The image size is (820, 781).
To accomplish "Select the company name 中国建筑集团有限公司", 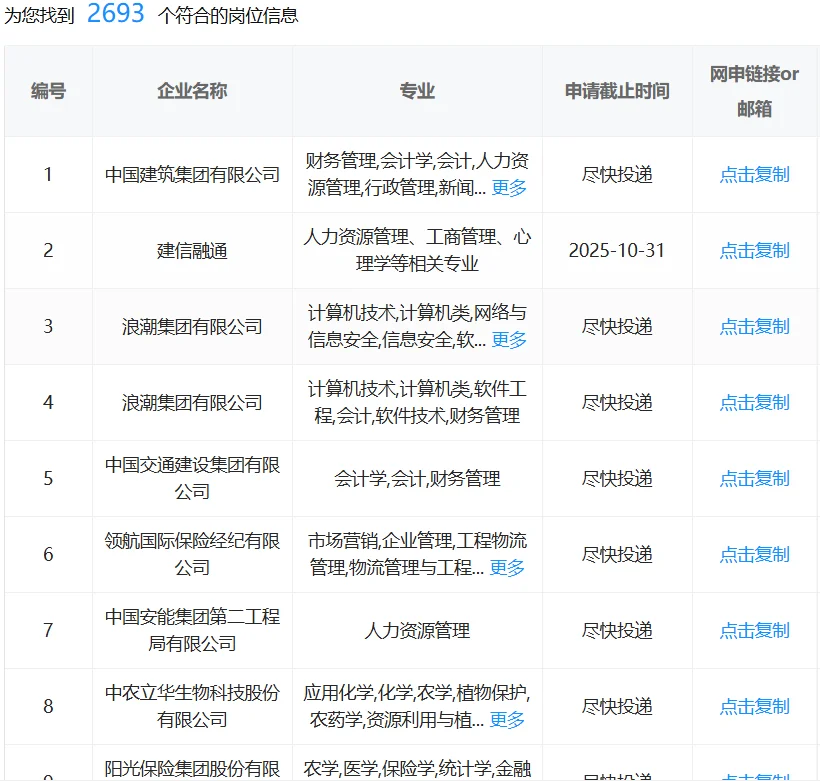I will pyautogui.click(x=192, y=175).
